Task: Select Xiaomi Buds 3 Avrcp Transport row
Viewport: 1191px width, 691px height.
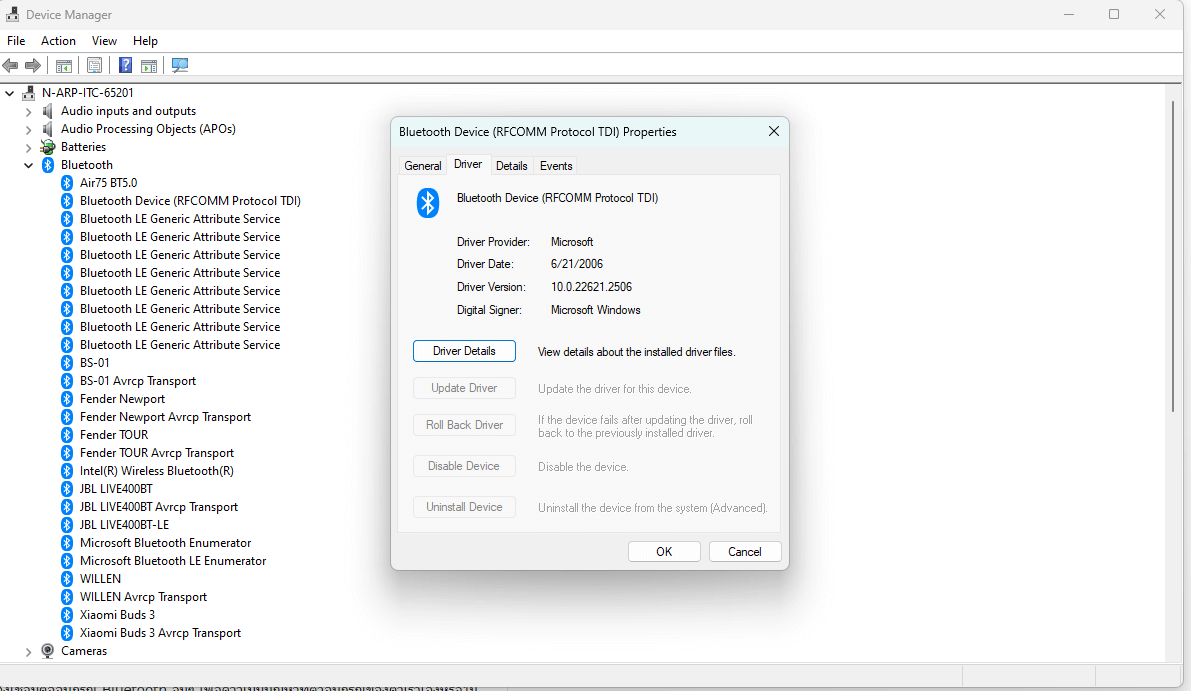Action: [160, 633]
